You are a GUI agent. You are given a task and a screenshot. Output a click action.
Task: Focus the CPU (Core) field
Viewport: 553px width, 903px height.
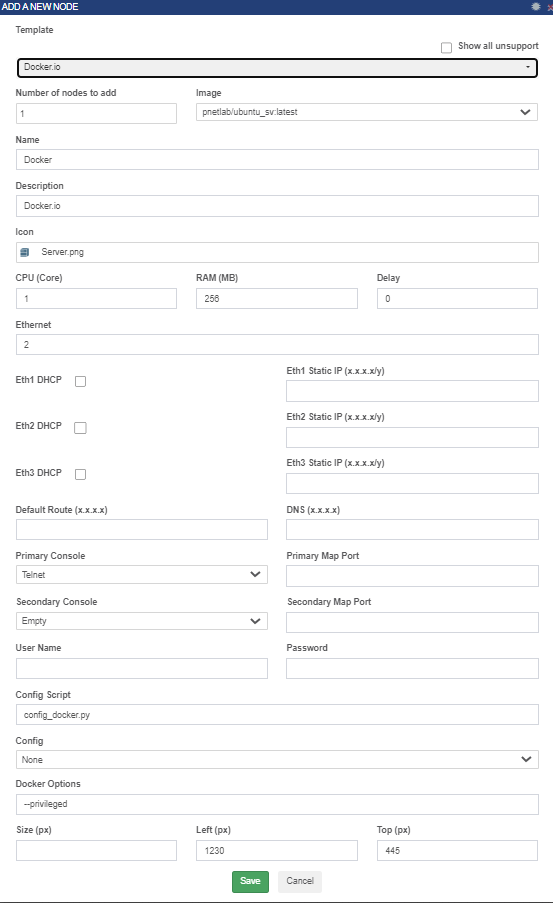pyautogui.click(x=96, y=298)
